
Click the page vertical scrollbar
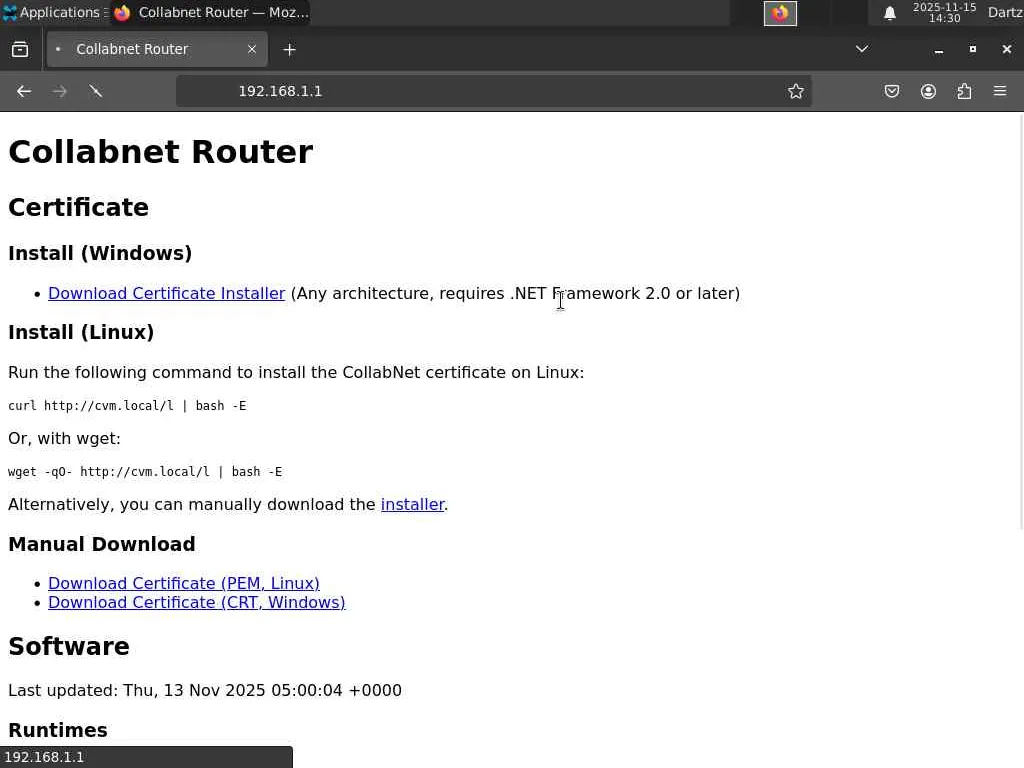[x=1021, y=320]
